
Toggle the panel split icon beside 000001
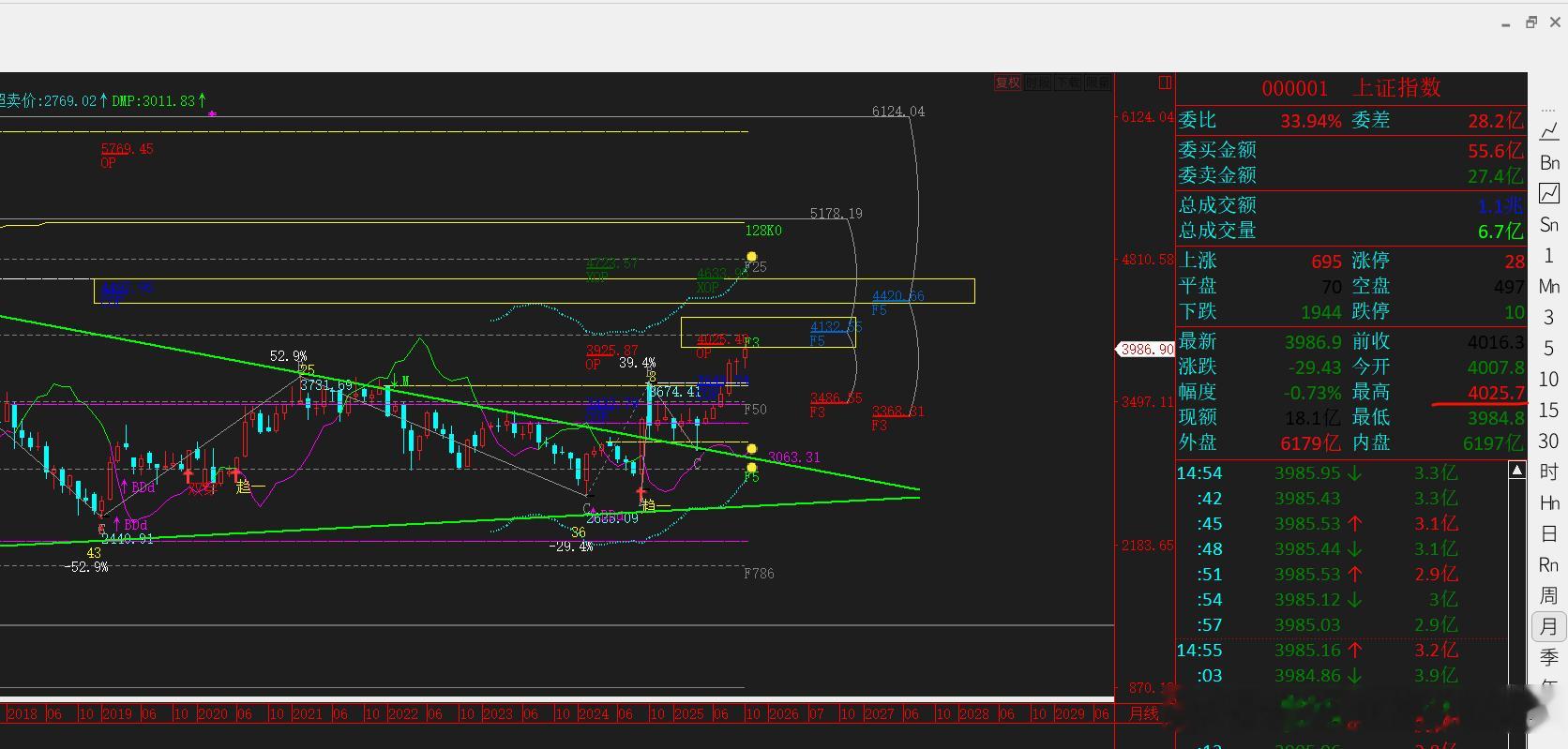(x=1165, y=83)
